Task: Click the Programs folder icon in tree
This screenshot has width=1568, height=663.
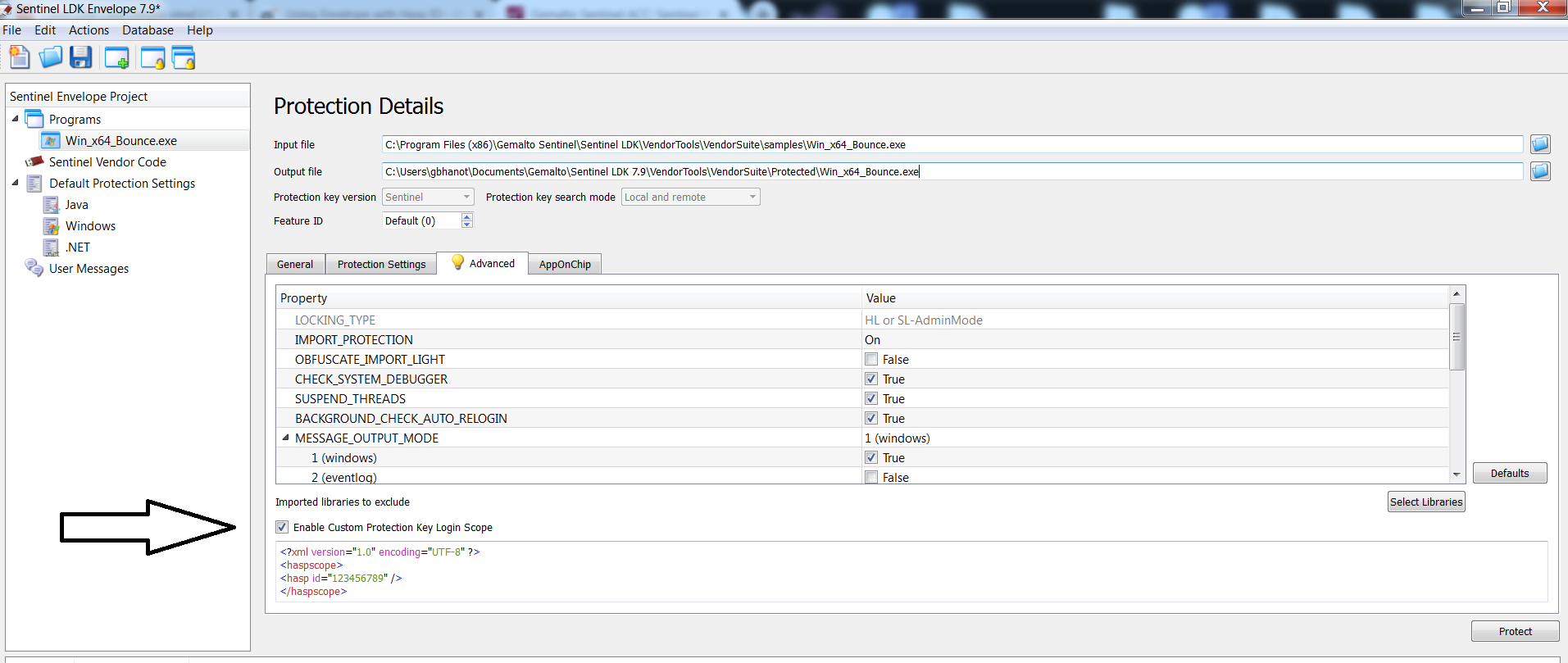Action: pos(34,119)
